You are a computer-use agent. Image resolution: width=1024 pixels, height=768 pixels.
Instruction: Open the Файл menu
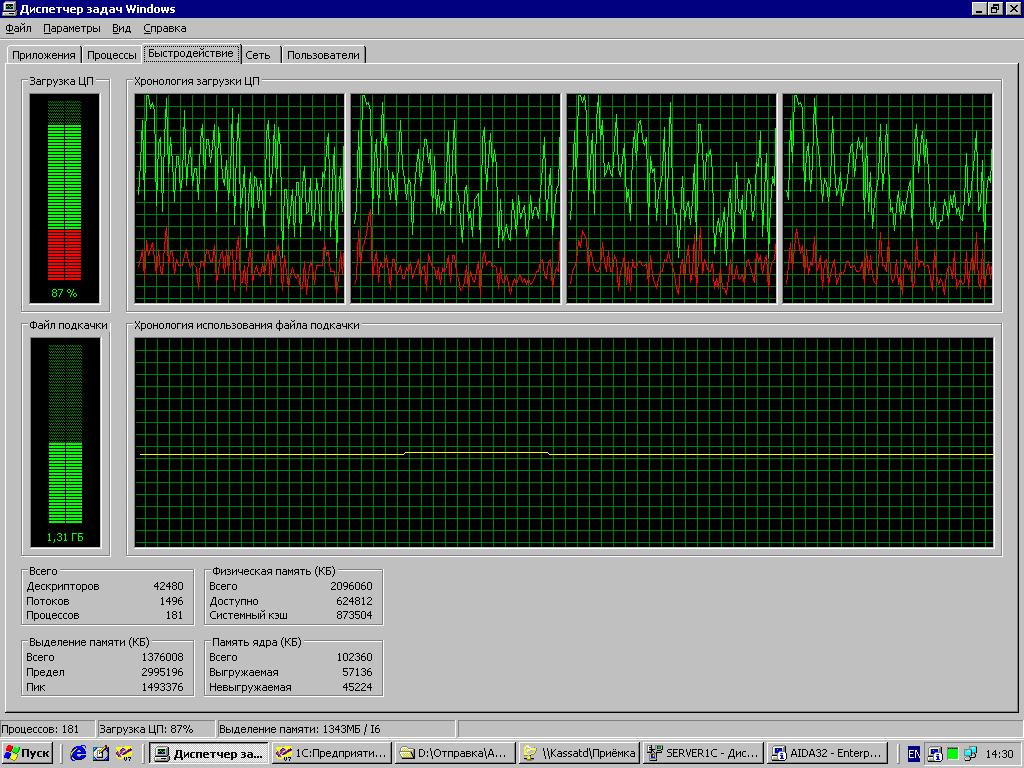pos(18,28)
